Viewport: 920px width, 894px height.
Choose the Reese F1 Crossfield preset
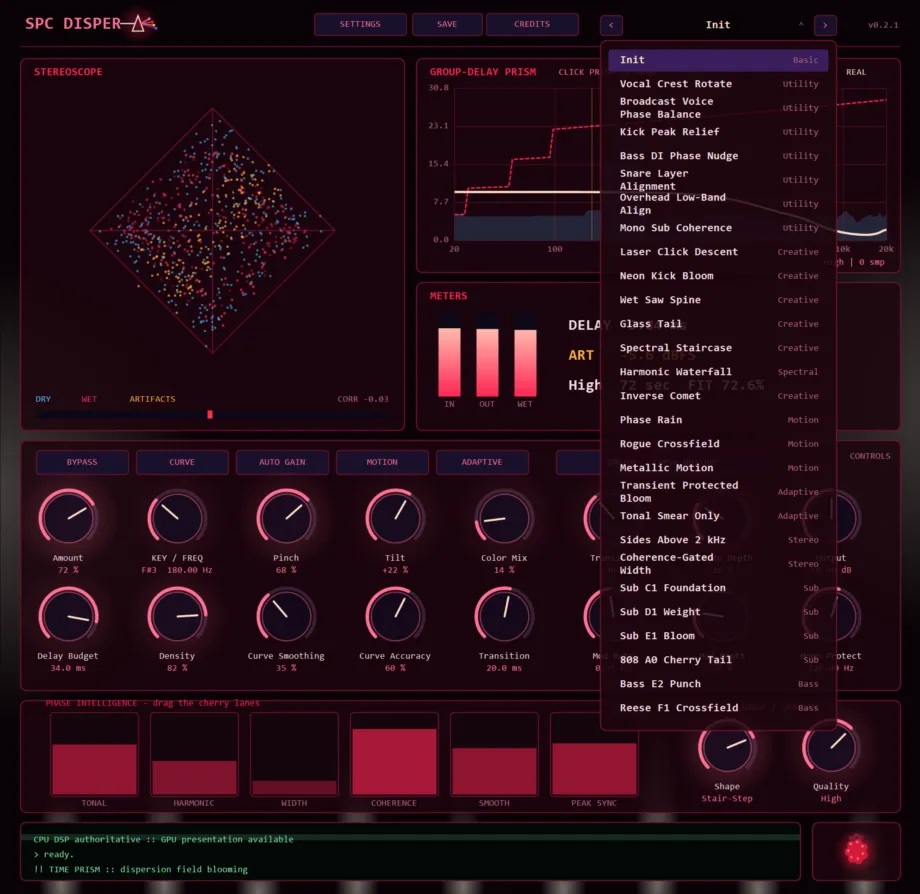click(x=718, y=708)
